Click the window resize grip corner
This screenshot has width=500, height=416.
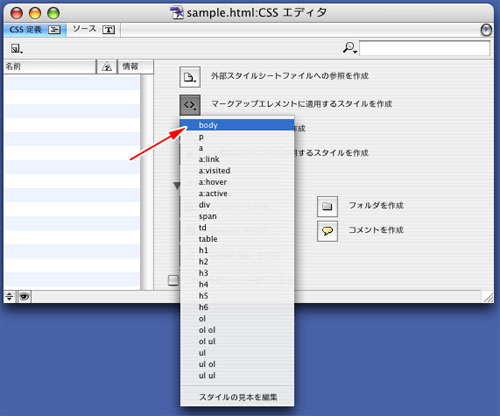coord(488,297)
